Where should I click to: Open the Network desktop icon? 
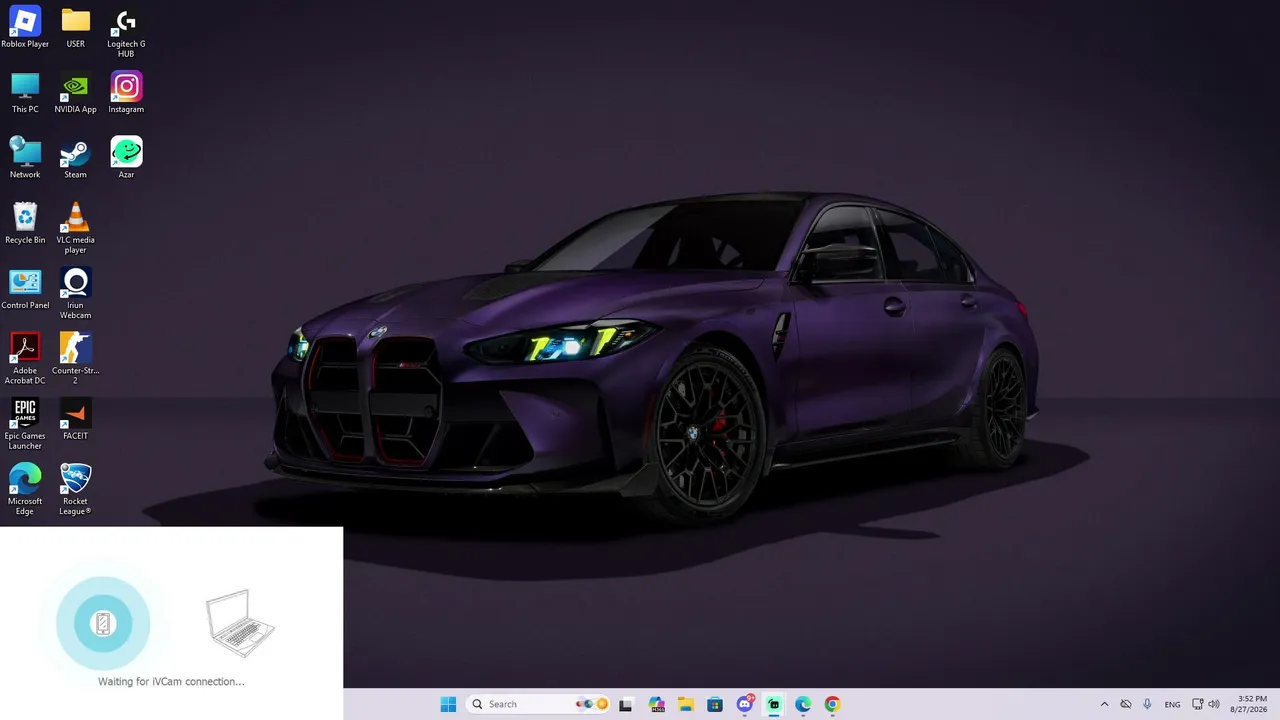pos(25,157)
